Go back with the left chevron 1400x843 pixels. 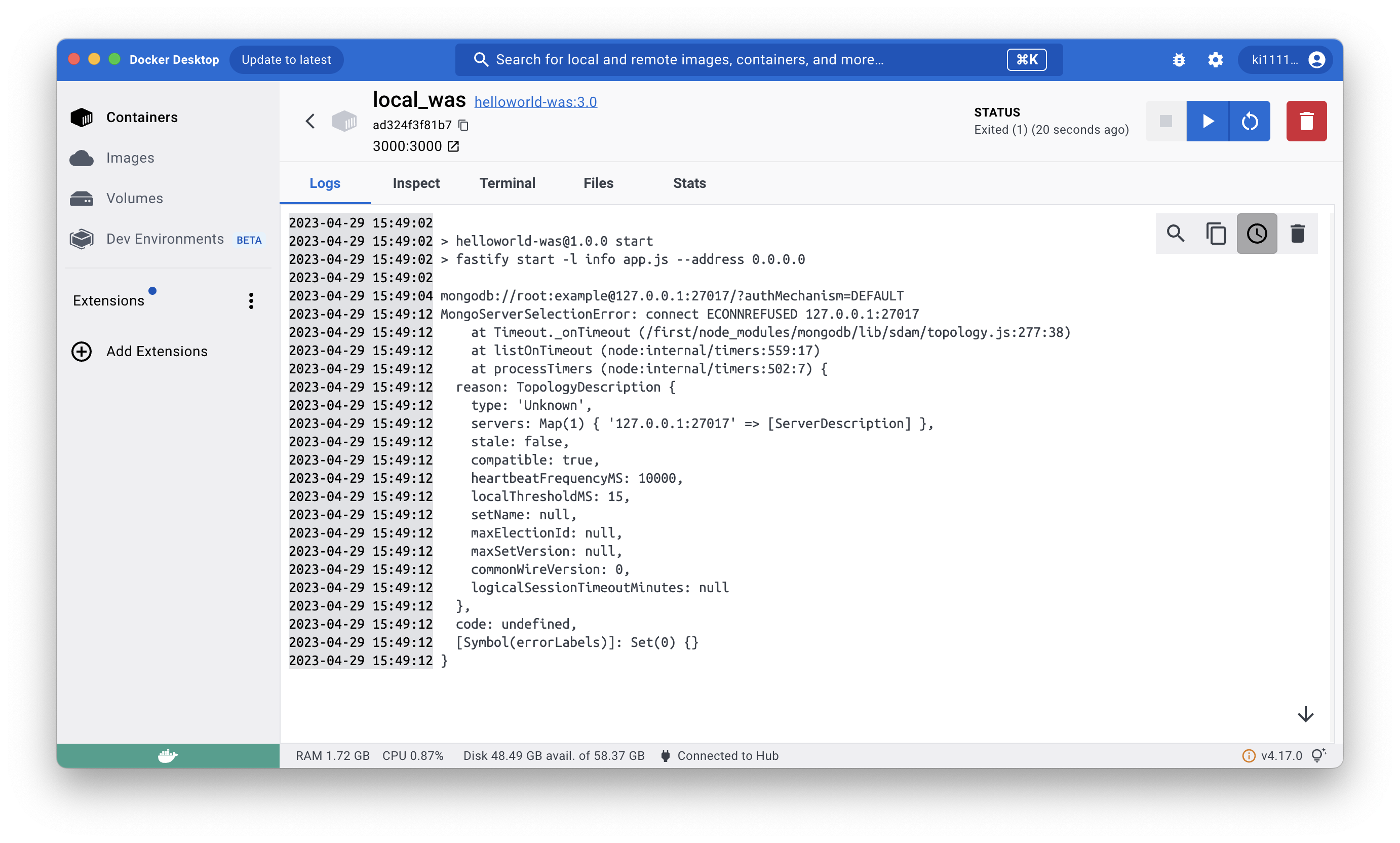(310, 121)
